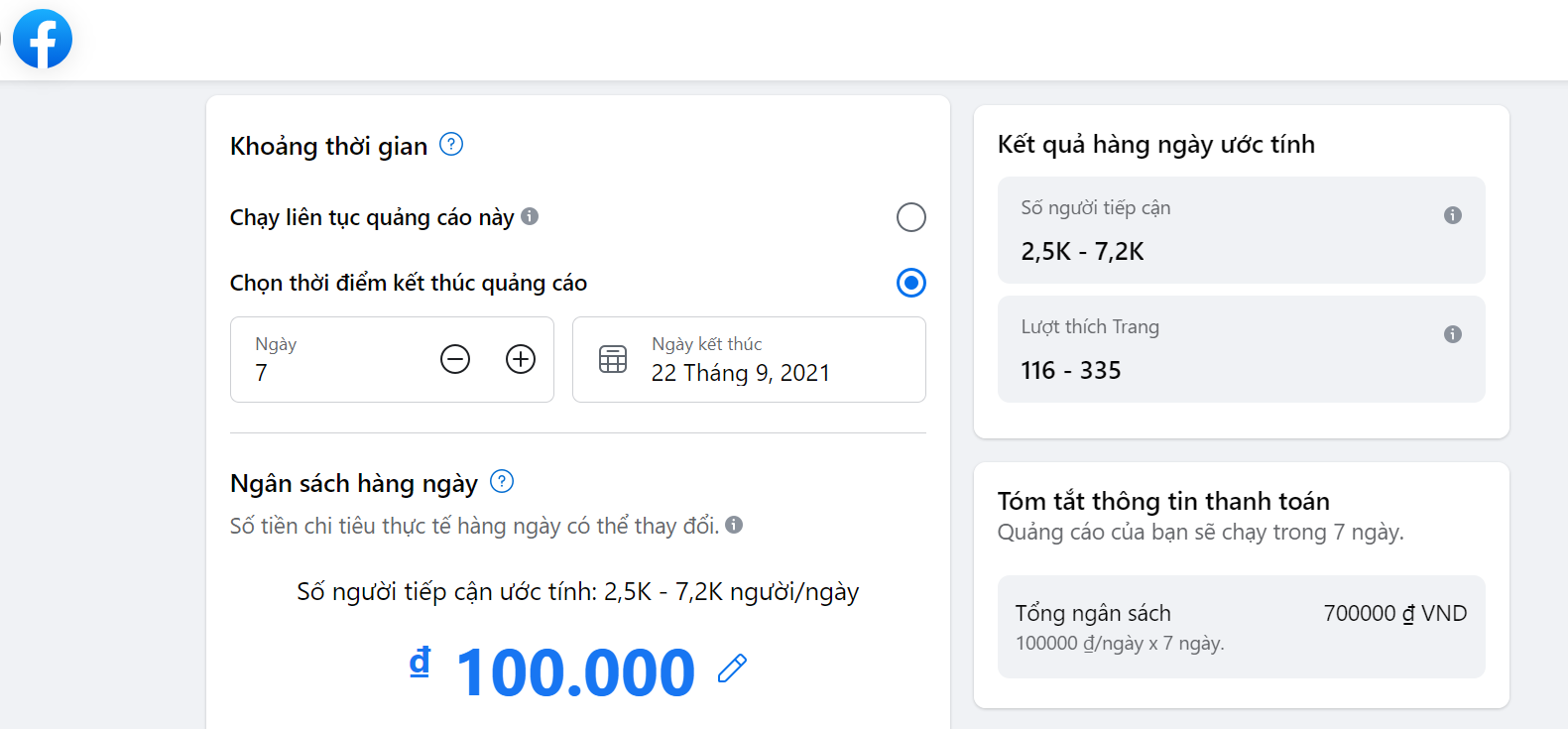Click the đ currency symbol beside budget
This screenshot has width=1568, height=729.
click(x=421, y=662)
